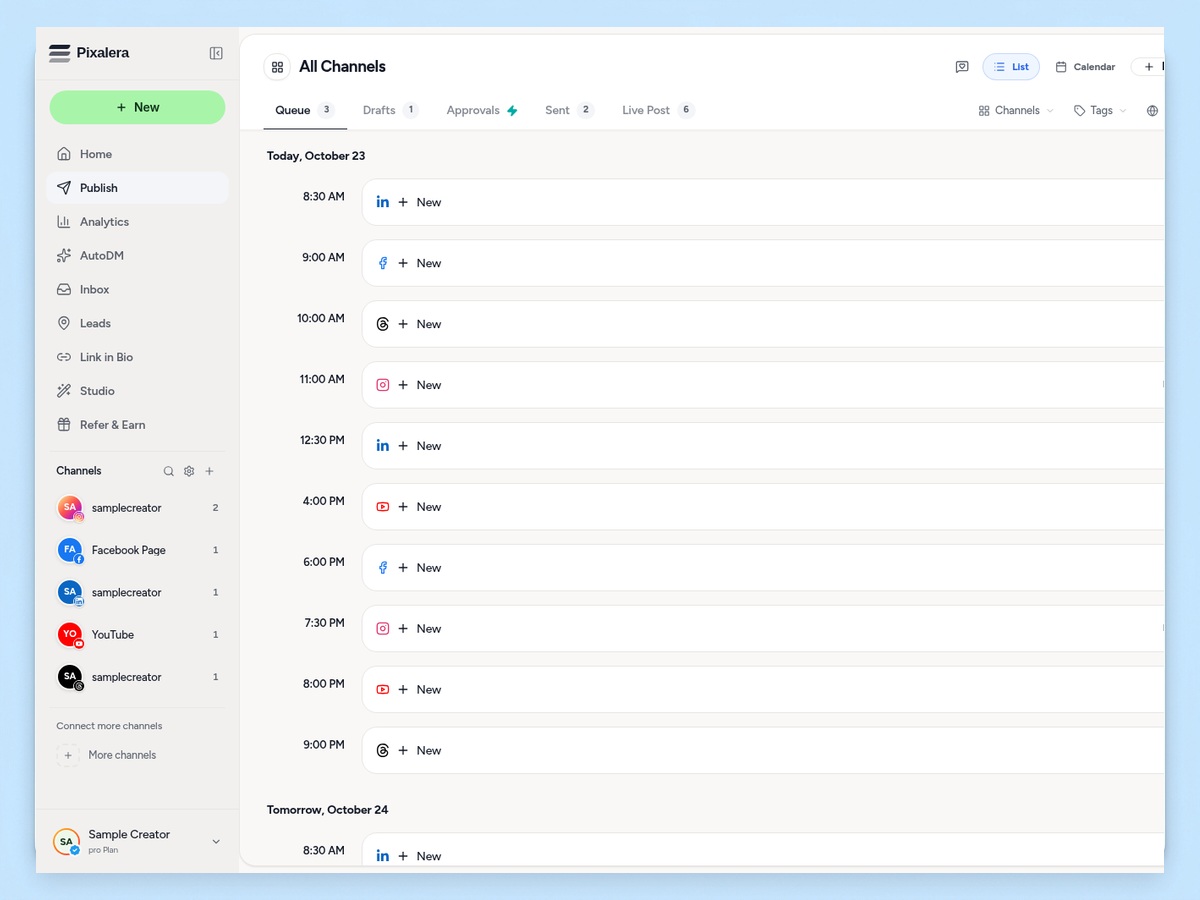Switch to the Approvals tab
This screenshot has width=1200, height=900.
(482, 110)
